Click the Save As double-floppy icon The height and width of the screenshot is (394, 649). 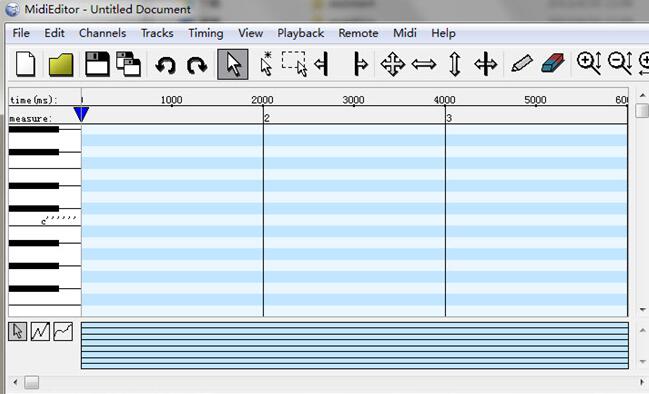point(128,64)
